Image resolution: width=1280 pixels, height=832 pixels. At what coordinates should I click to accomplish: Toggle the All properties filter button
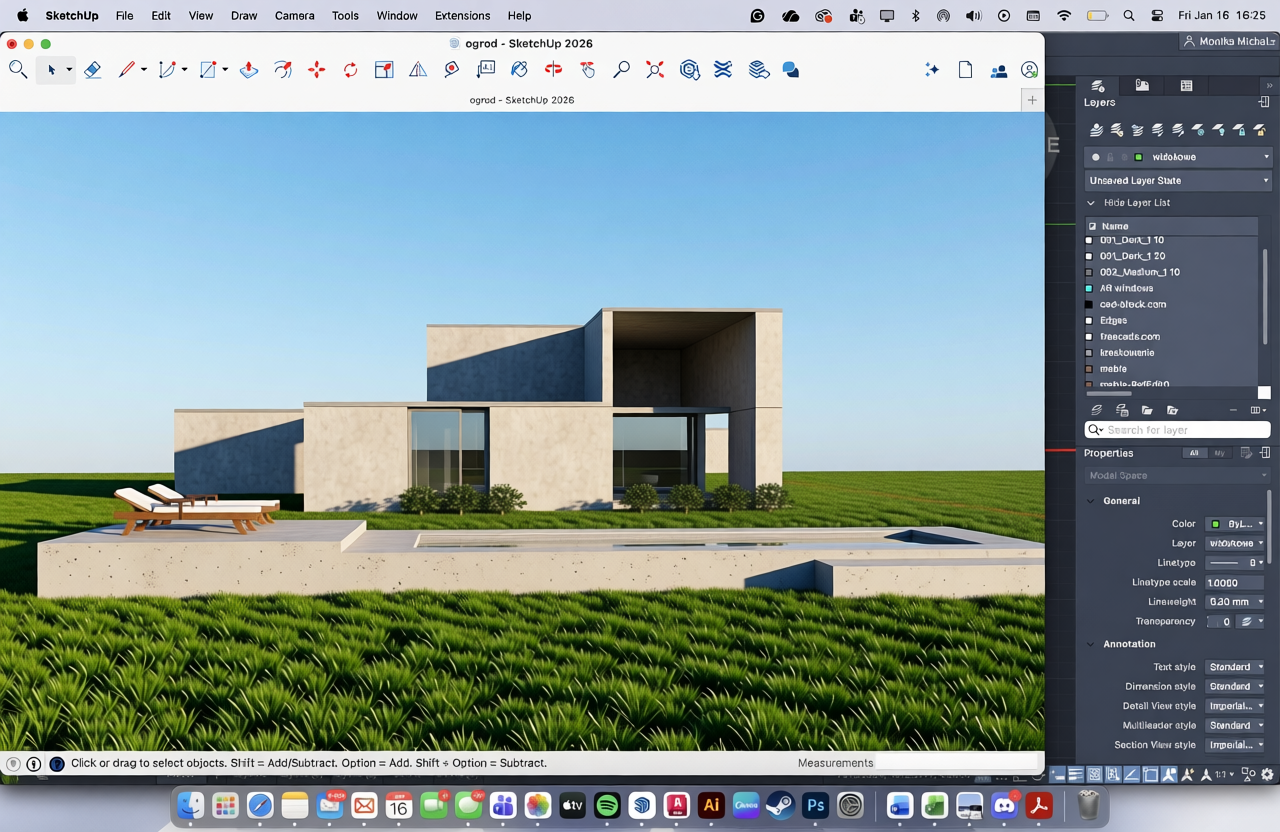[x=1193, y=453]
